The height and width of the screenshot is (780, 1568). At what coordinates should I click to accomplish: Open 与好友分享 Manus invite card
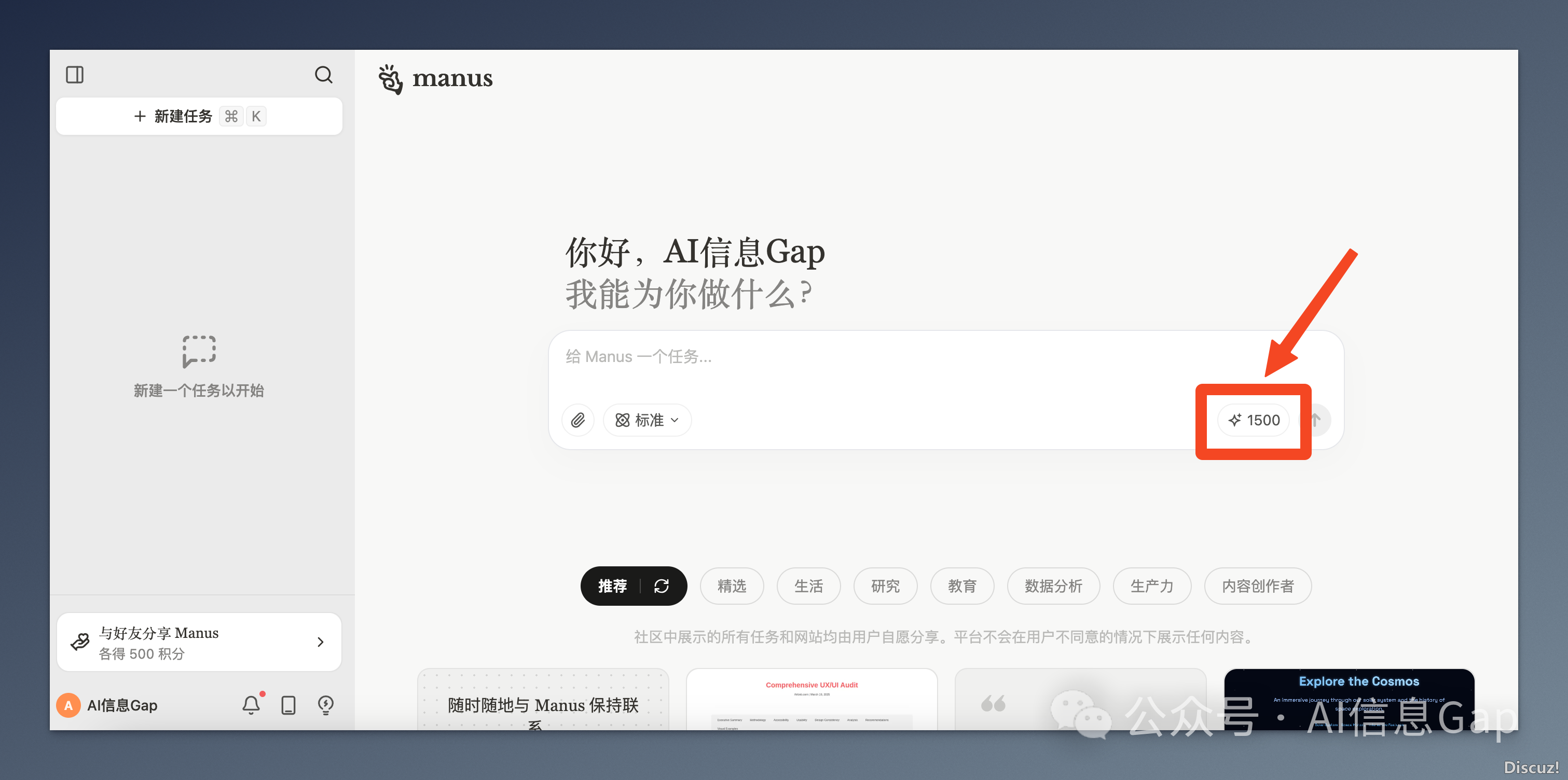(x=199, y=642)
